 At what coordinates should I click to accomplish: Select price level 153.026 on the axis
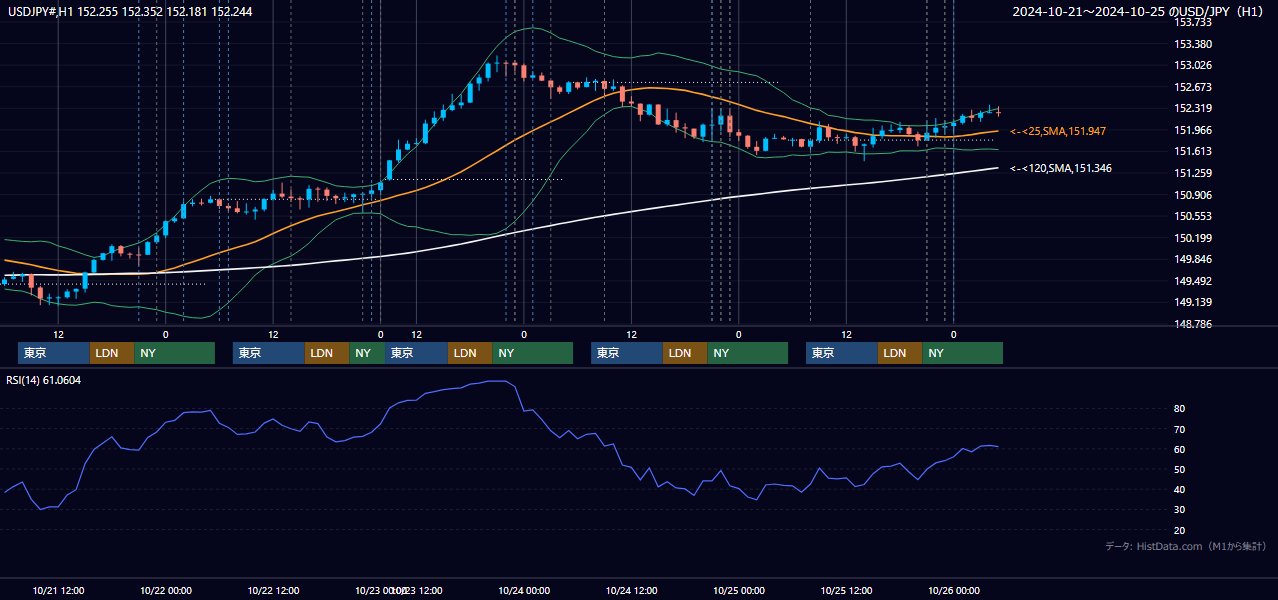click(1193, 65)
